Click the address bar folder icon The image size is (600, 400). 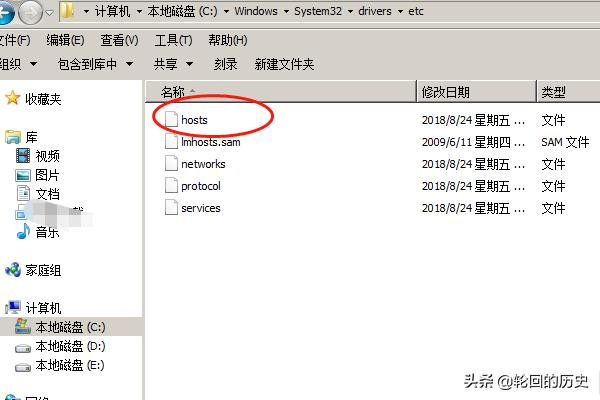(x=68, y=11)
